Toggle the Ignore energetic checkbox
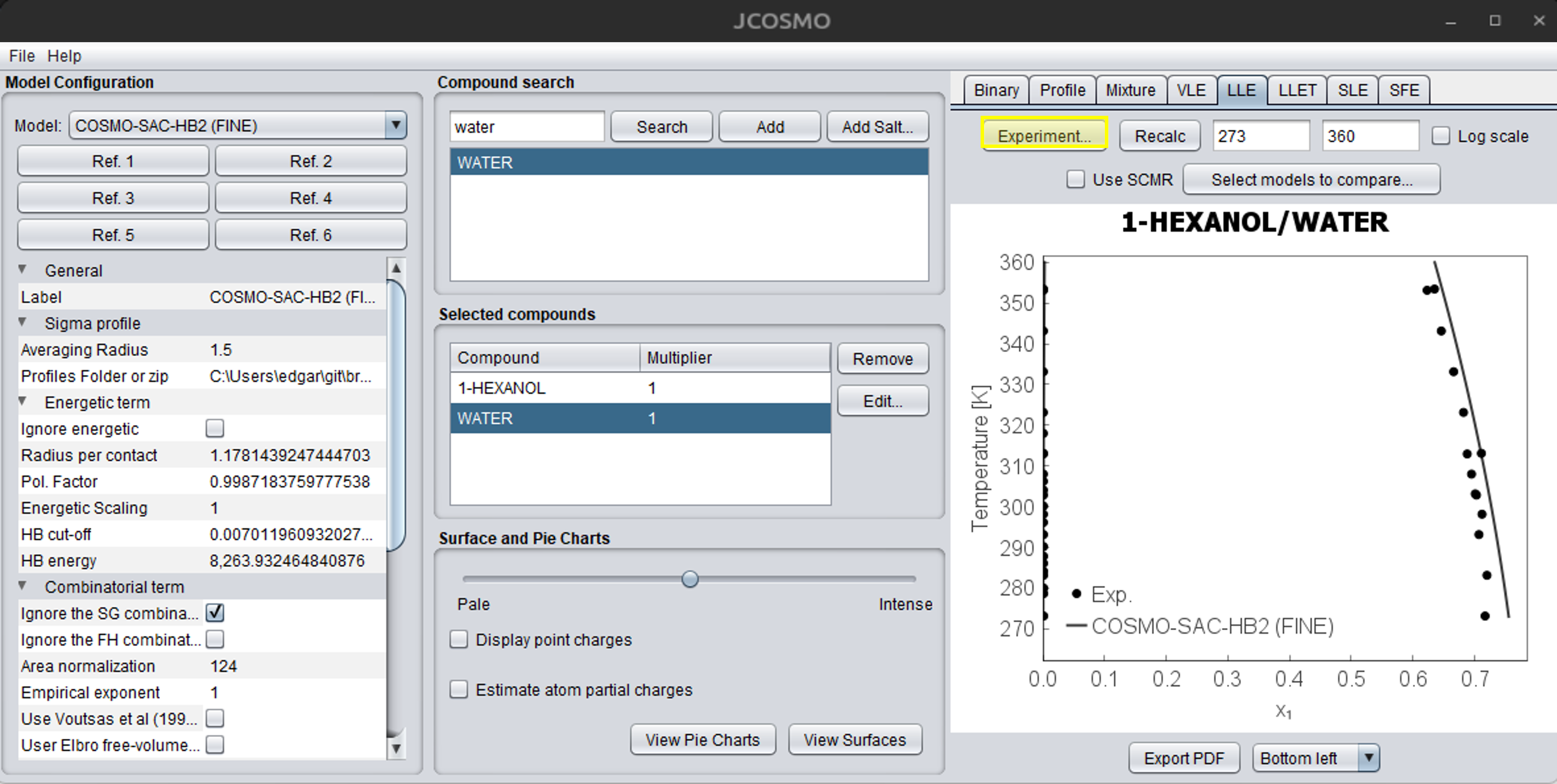This screenshot has width=1557, height=784. pos(215,428)
